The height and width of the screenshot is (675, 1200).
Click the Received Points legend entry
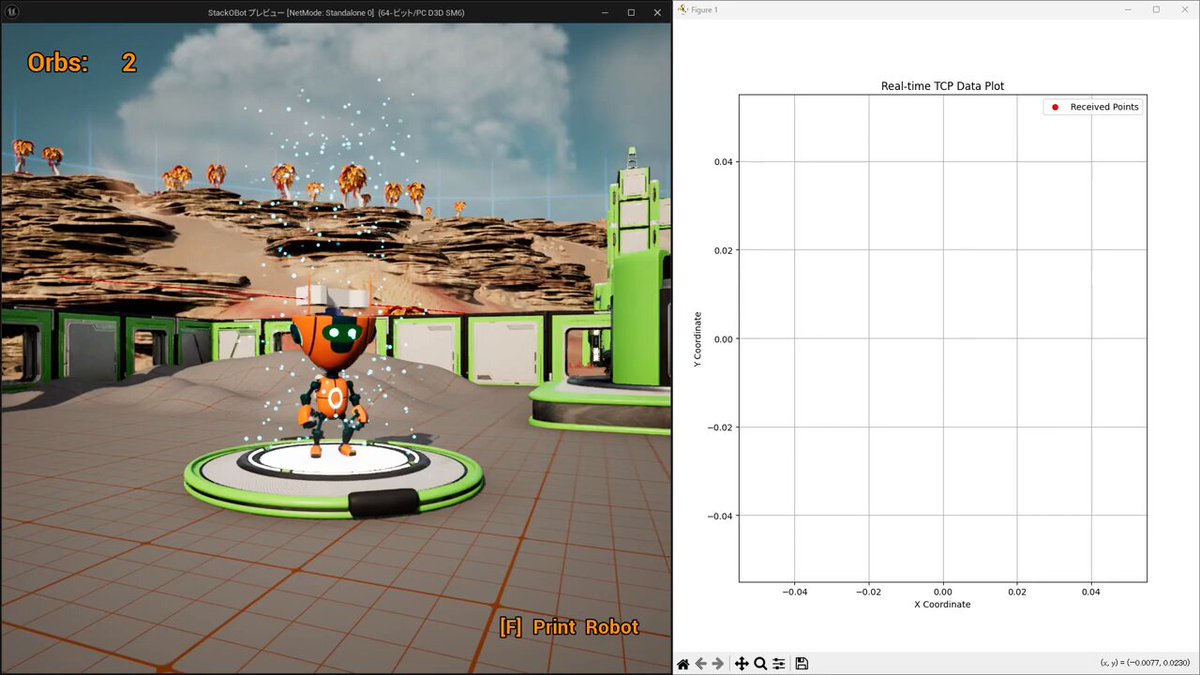pyautogui.click(x=1093, y=107)
